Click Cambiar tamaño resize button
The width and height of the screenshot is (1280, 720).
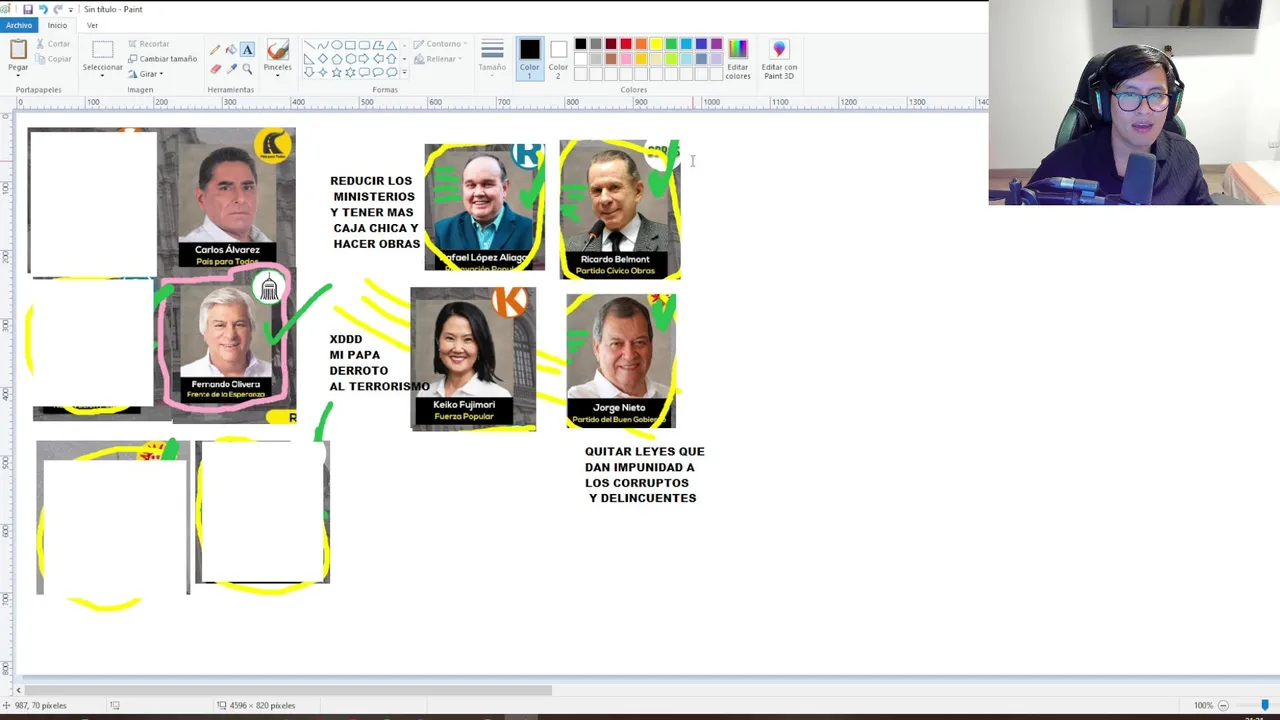[x=162, y=59]
